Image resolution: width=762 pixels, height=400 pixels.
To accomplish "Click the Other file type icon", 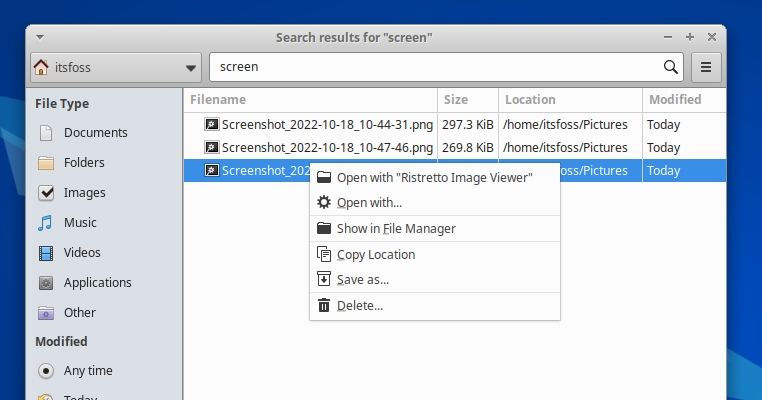I will point(46,313).
